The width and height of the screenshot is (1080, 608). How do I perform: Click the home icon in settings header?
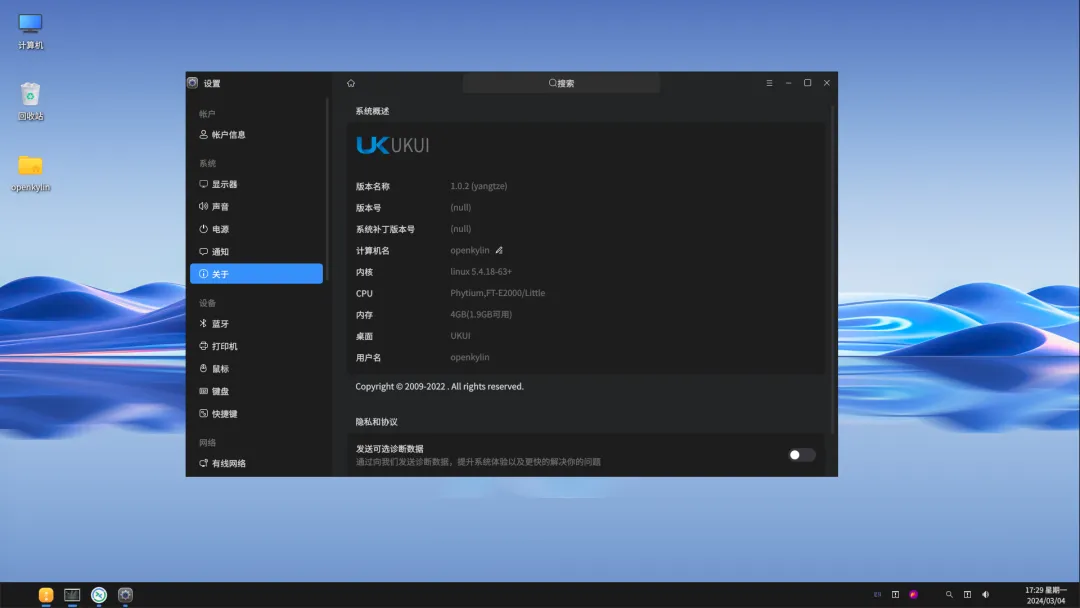(351, 83)
